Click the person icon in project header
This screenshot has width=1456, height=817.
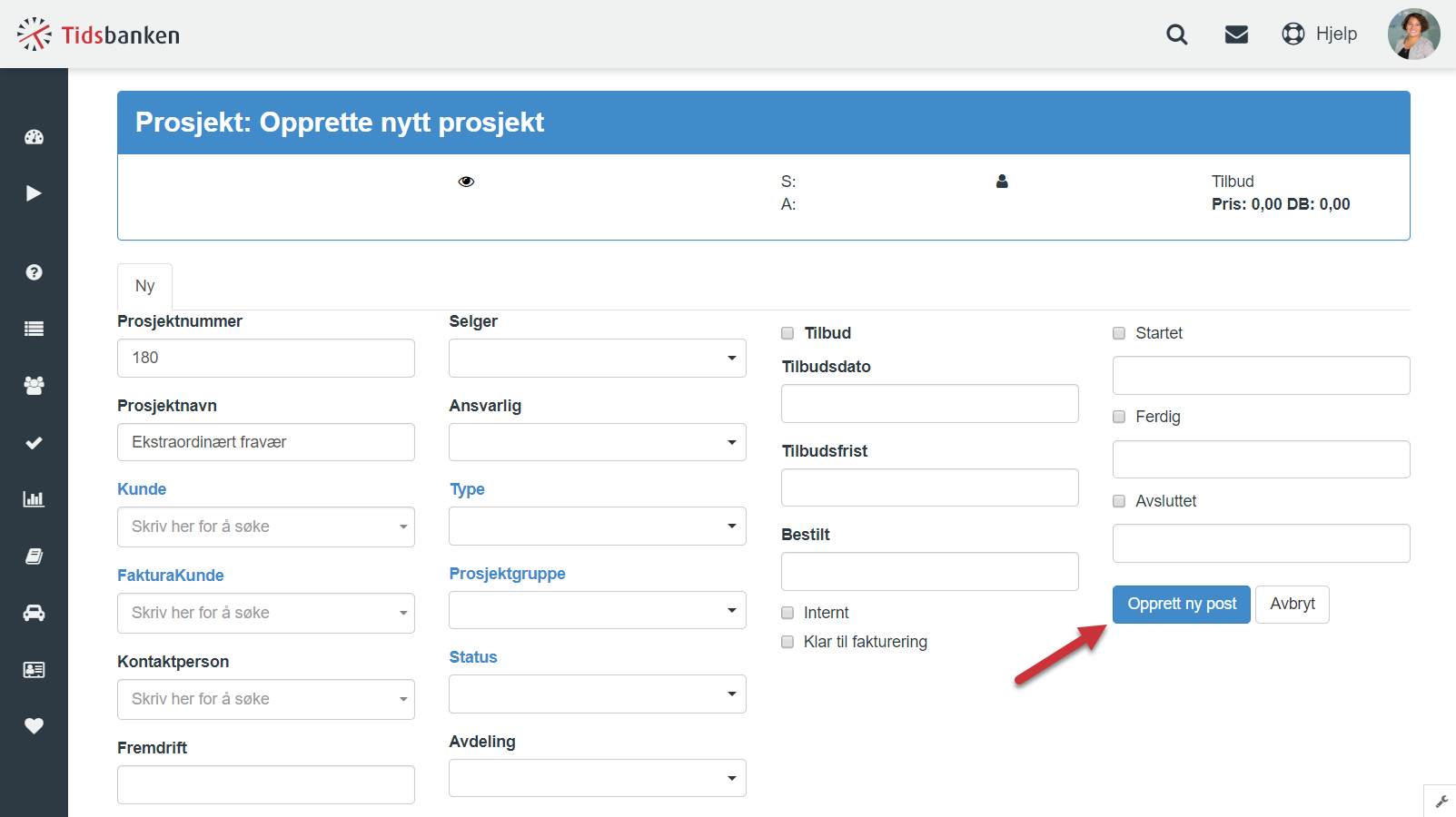coord(1002,182)
